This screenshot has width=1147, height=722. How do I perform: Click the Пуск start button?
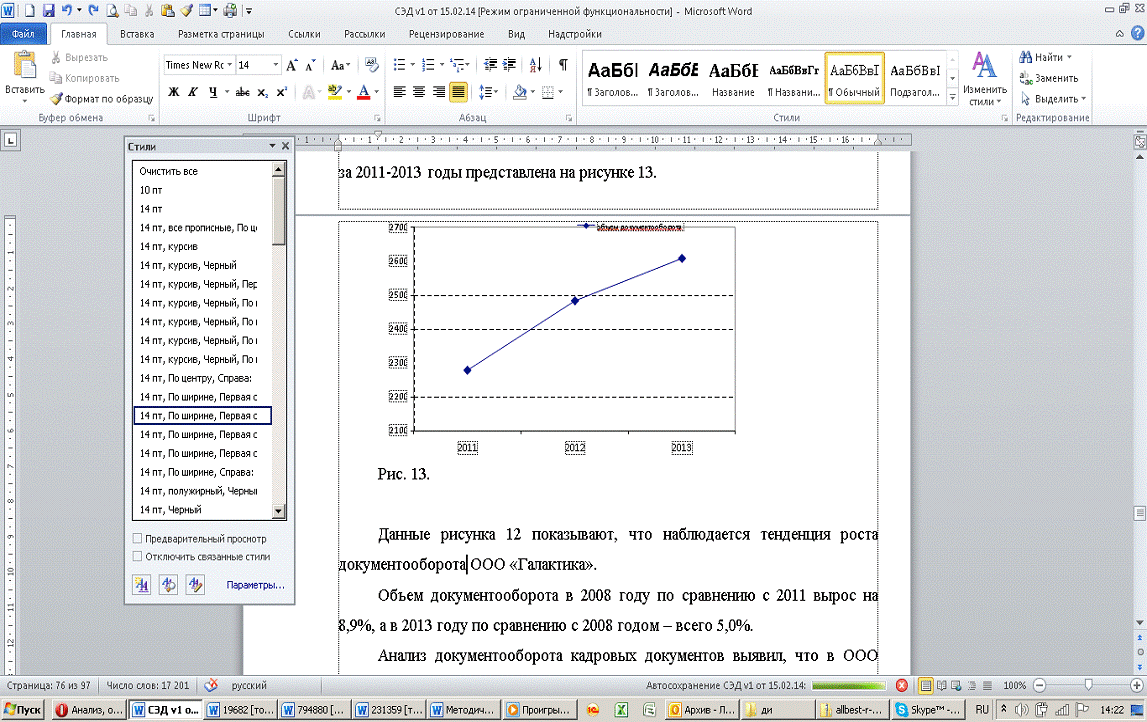(x=23, y=710)
